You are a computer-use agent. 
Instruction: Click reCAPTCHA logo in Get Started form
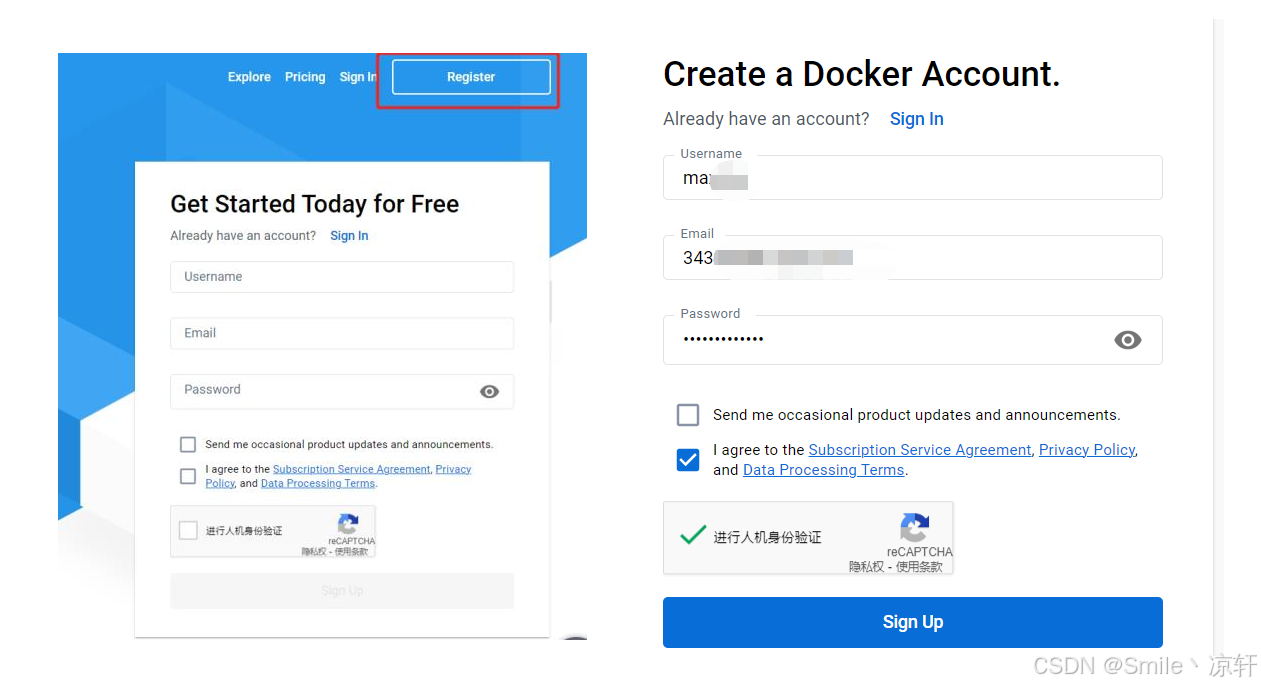[348, 524]
